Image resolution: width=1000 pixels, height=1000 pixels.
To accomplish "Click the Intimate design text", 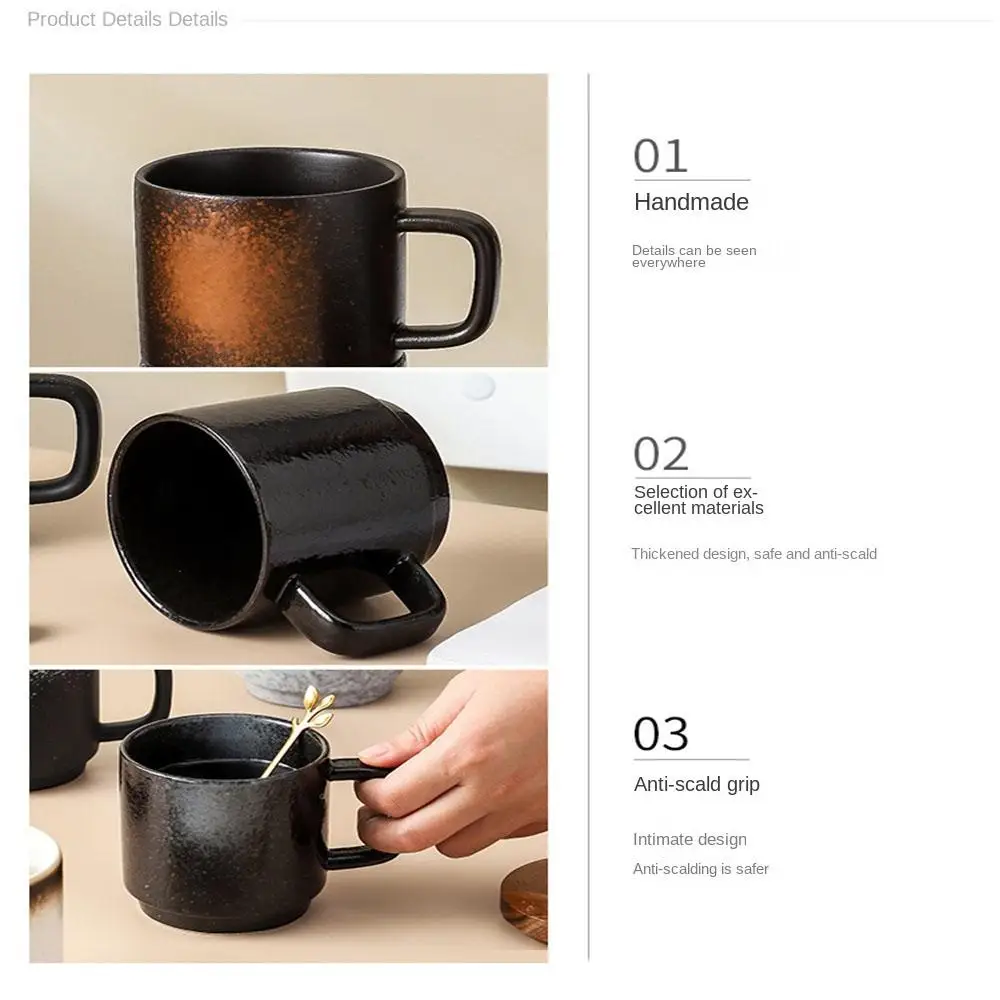I will 689,839.
